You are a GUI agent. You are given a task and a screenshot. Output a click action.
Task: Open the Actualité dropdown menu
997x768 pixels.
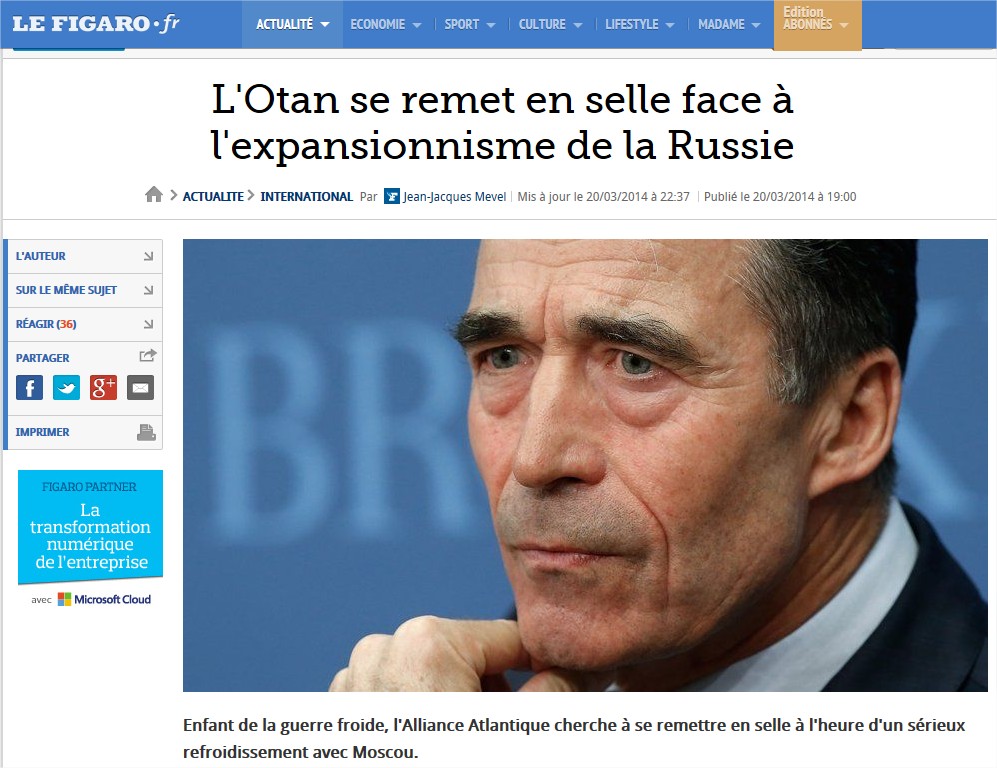pos(292,24)
